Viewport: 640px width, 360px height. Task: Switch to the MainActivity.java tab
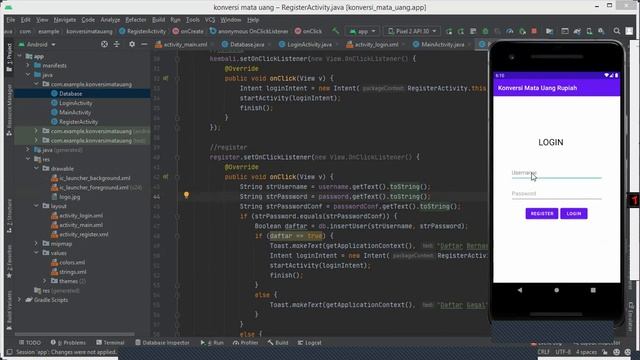click(442, 44)
